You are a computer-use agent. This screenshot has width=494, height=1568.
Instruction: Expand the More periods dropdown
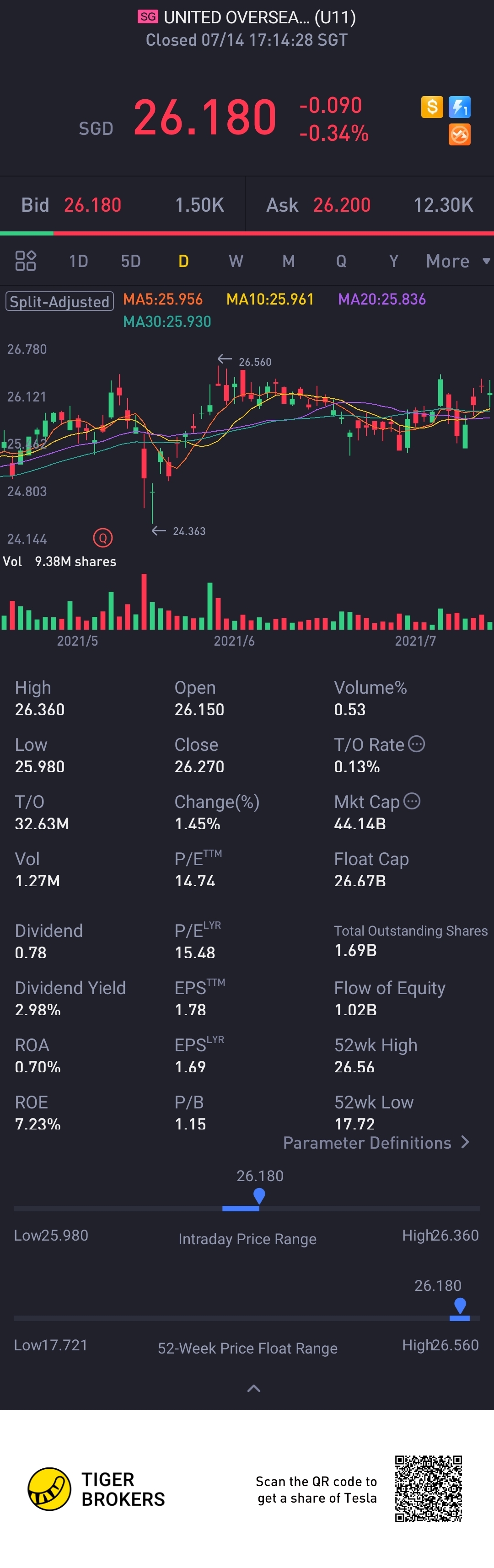click(458, 261)
